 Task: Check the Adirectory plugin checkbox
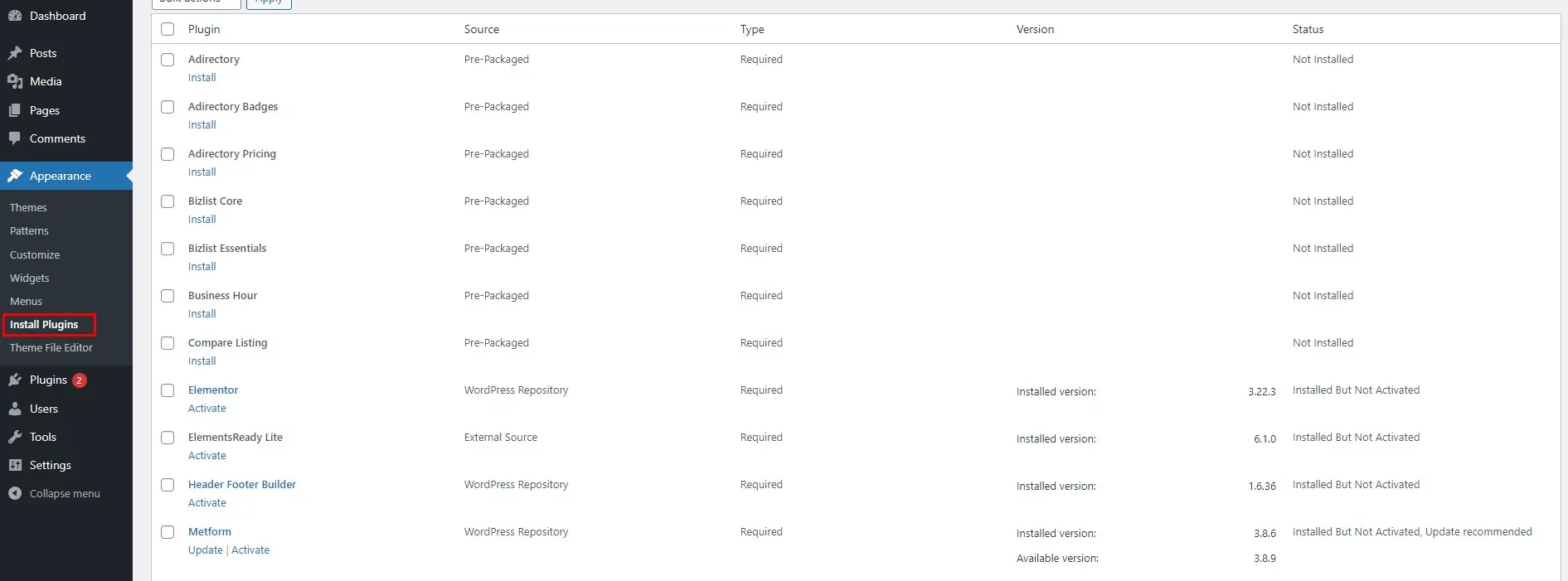click(167, 60)
